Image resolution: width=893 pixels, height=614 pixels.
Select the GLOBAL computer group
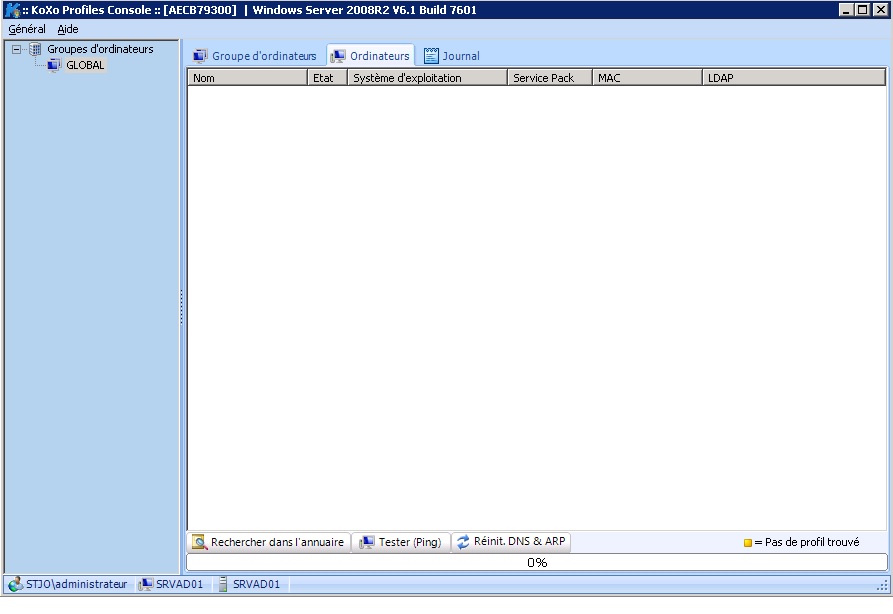click(85, 65)
